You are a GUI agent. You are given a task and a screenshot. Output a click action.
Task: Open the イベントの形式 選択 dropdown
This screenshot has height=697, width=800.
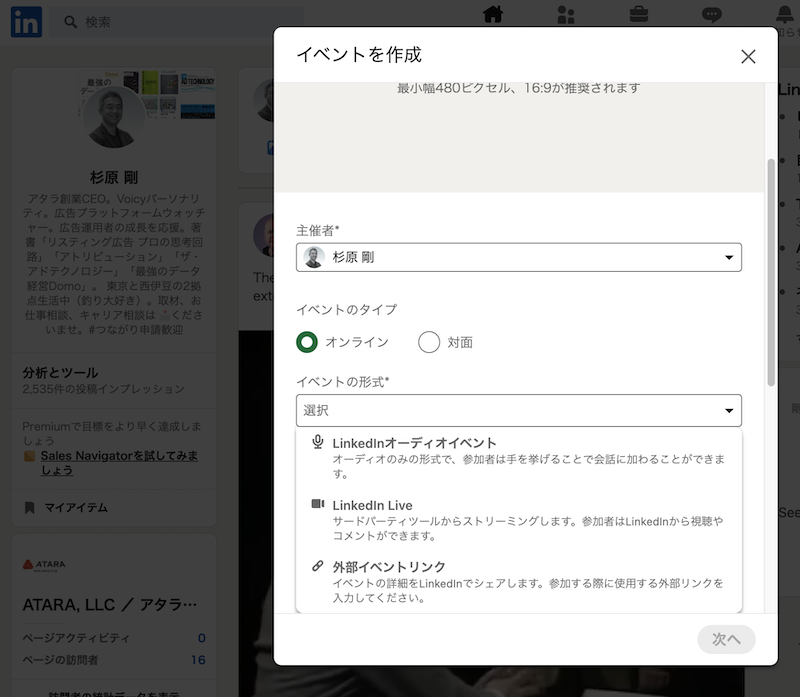[x=518, y=410]
